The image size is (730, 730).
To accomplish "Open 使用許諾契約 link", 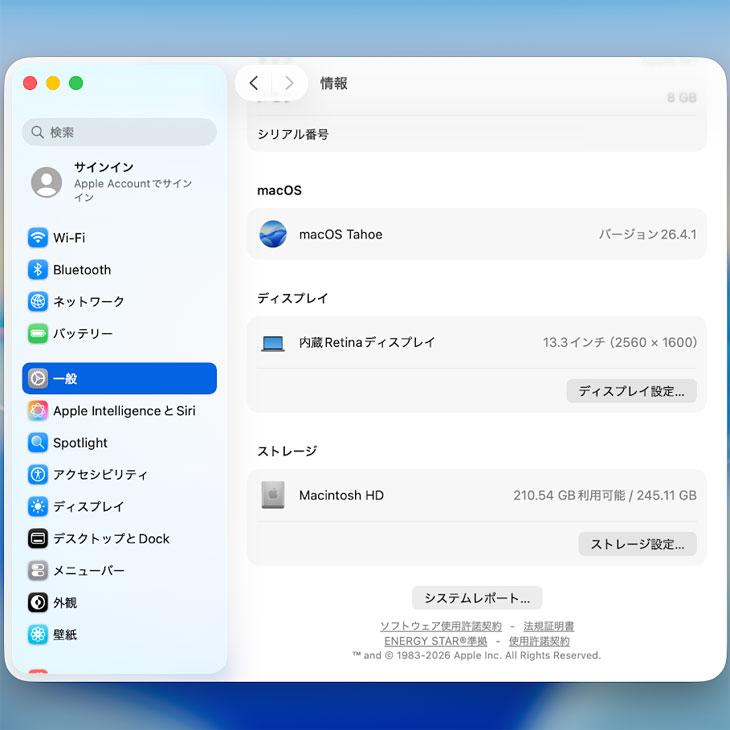I will (x=539, y=641).
